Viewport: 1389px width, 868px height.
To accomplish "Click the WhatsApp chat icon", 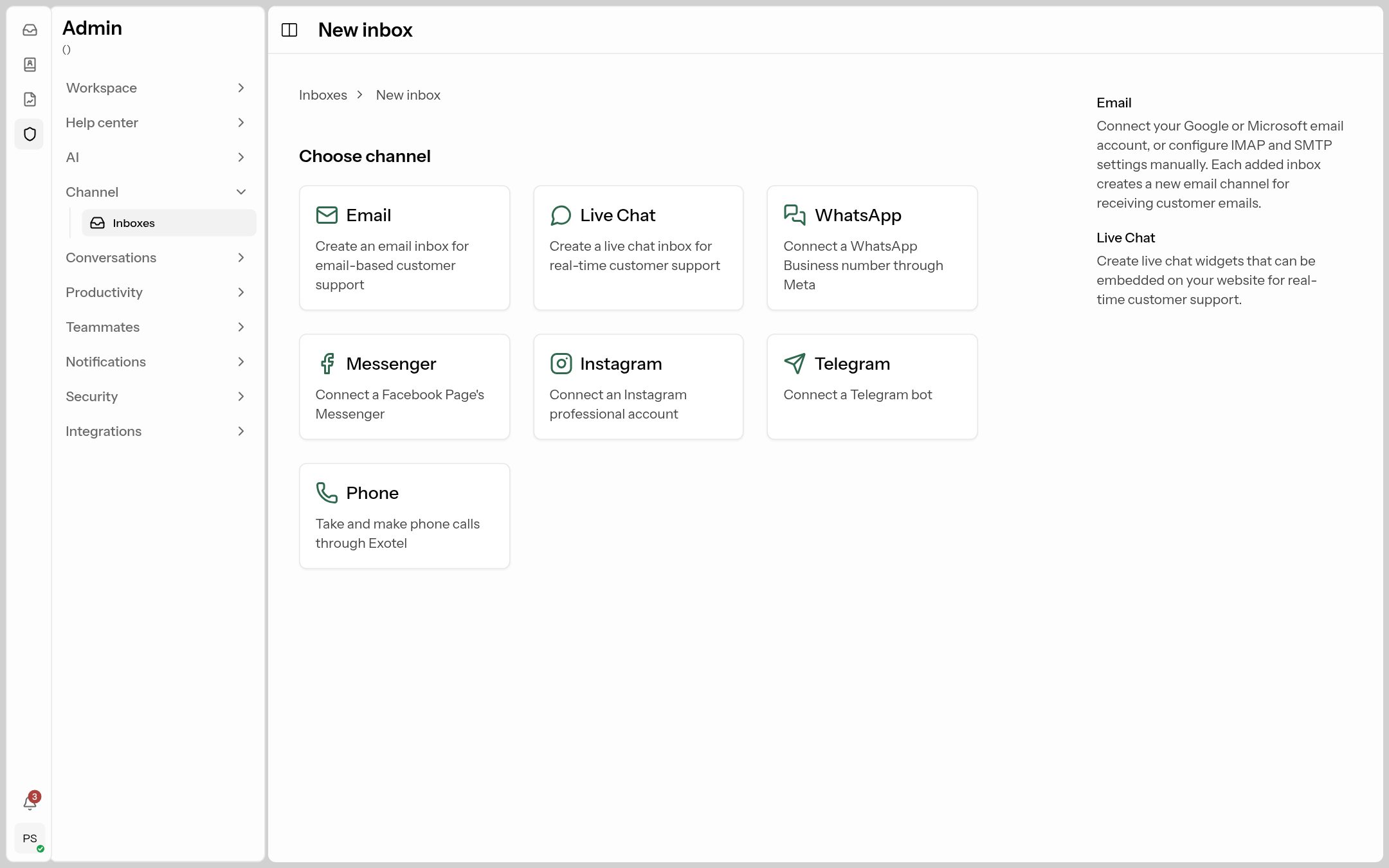I will click(795, 215).
